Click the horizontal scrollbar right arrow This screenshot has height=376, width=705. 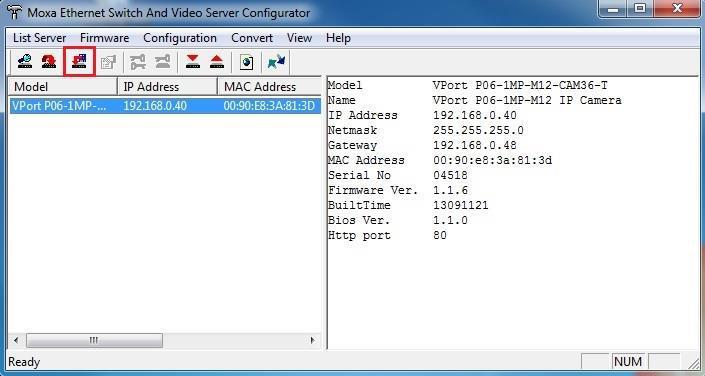(x=312, y=340)
